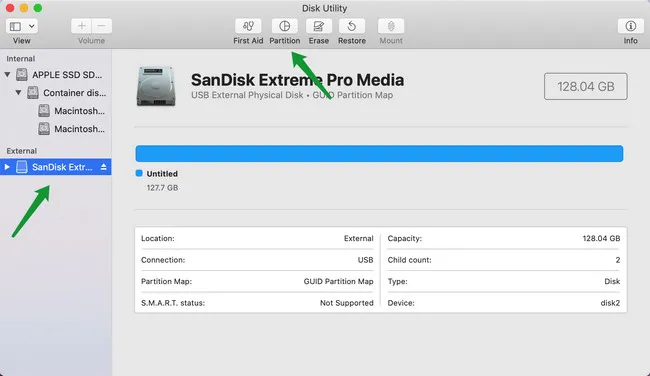
Task: Open the First Aid tool
Action: click(248, 26)
